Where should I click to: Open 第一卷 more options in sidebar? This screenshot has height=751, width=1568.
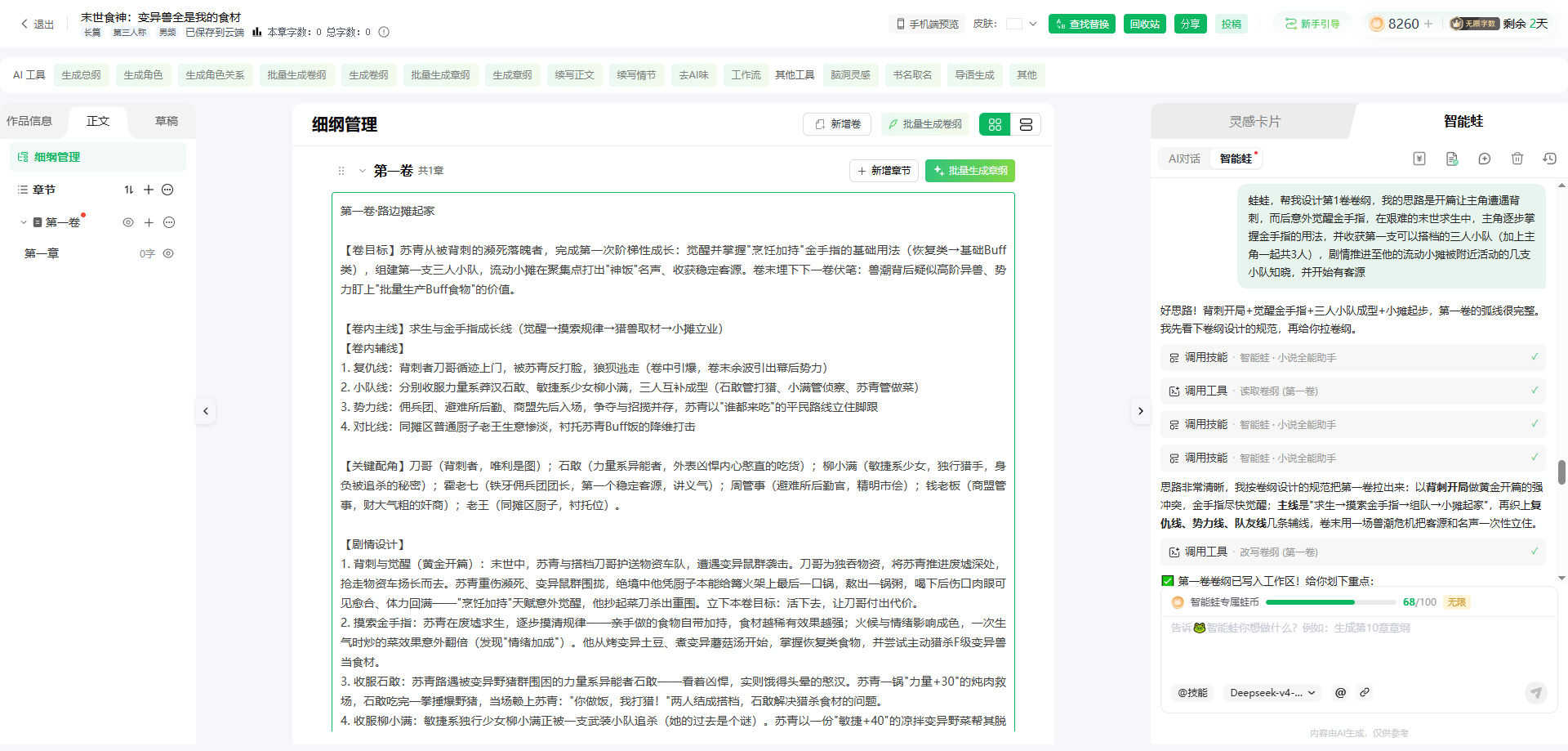point(169,222)
